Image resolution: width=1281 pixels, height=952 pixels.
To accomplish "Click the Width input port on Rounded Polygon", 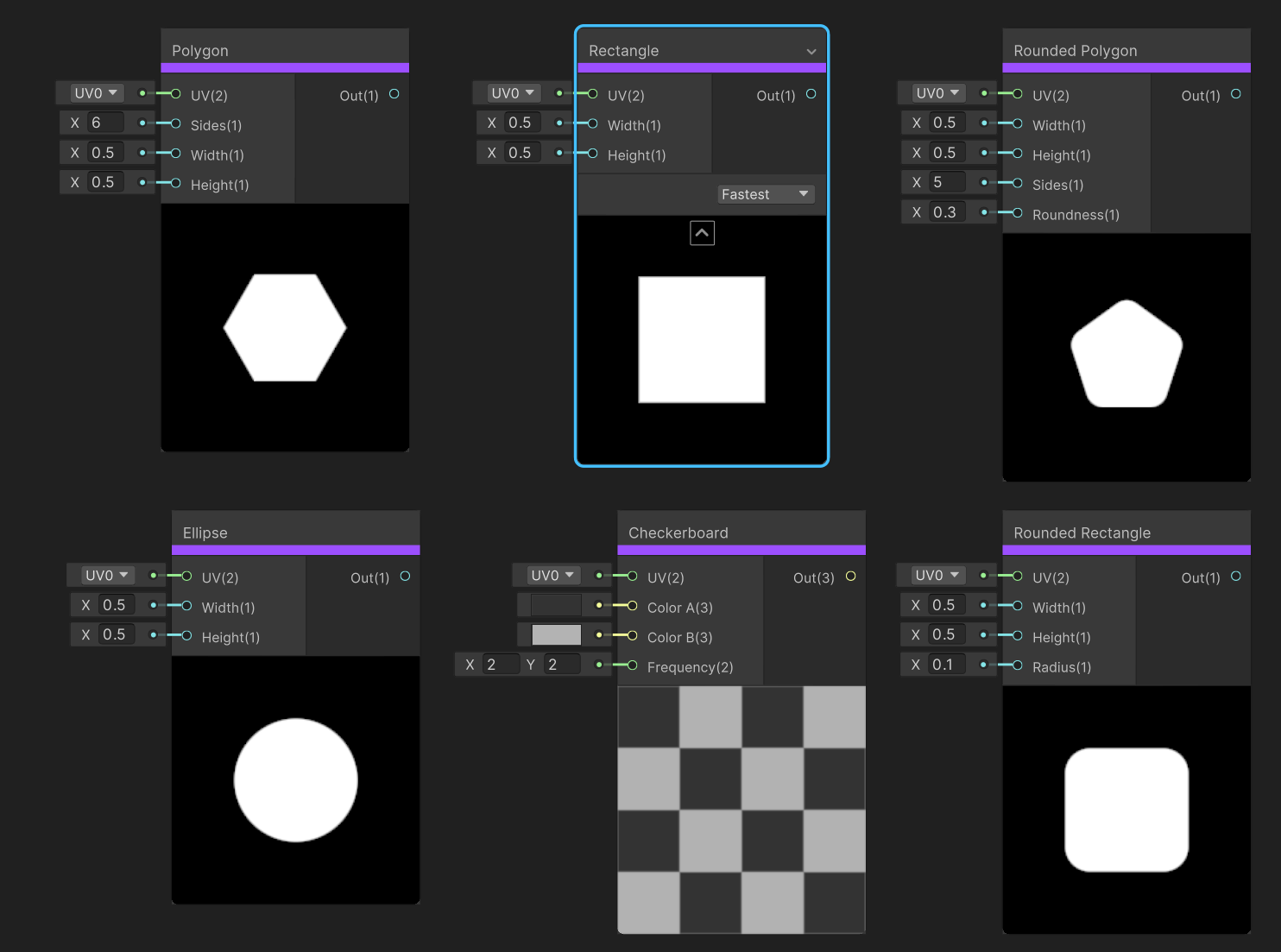I will (1017, 125).
